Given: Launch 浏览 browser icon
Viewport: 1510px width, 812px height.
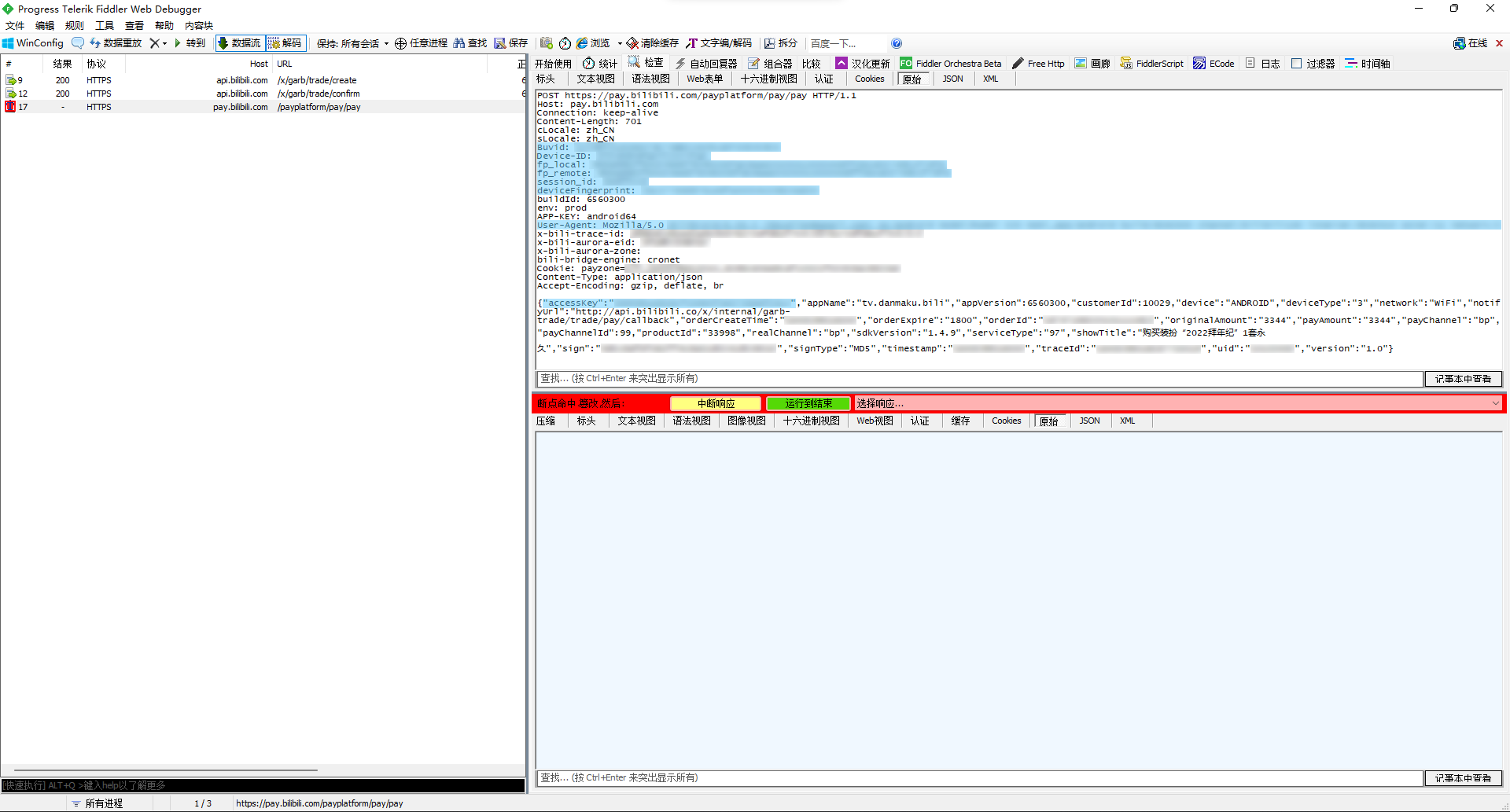Looking at the screenshot, I should point(593,43).
